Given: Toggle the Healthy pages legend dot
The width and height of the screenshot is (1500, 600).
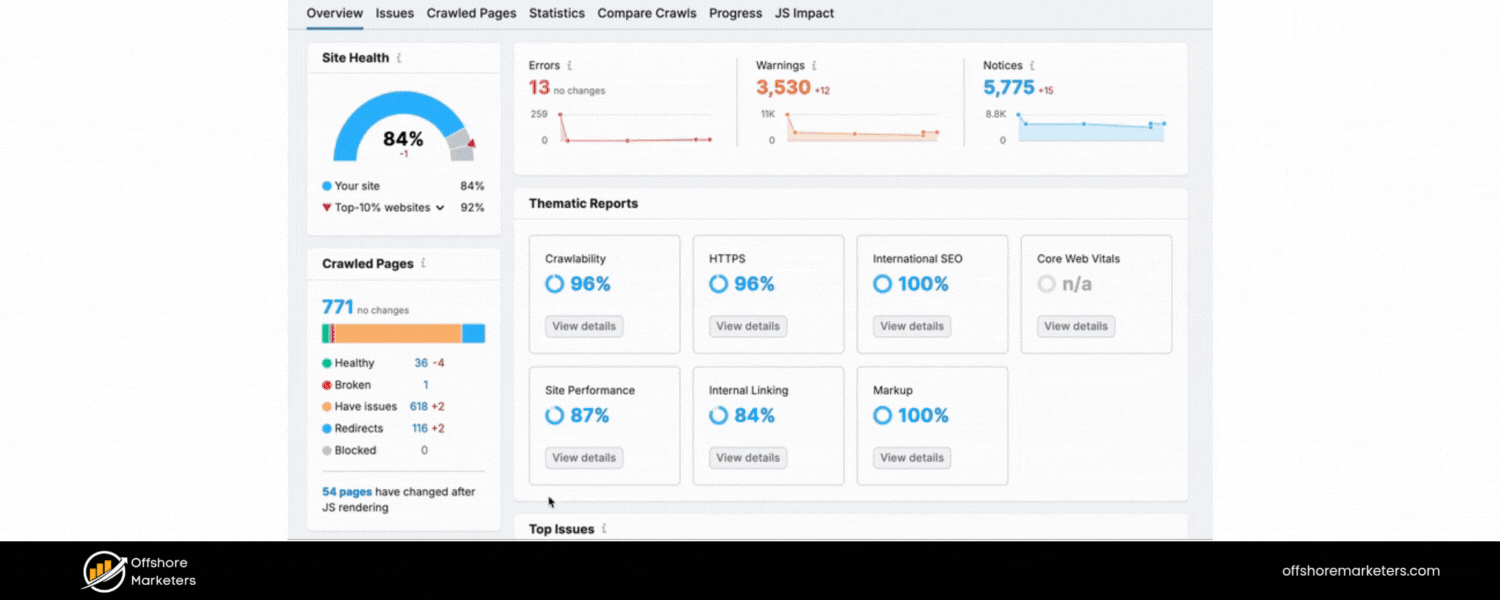Looking at the screenshot, I should click(x=325, y=363).
